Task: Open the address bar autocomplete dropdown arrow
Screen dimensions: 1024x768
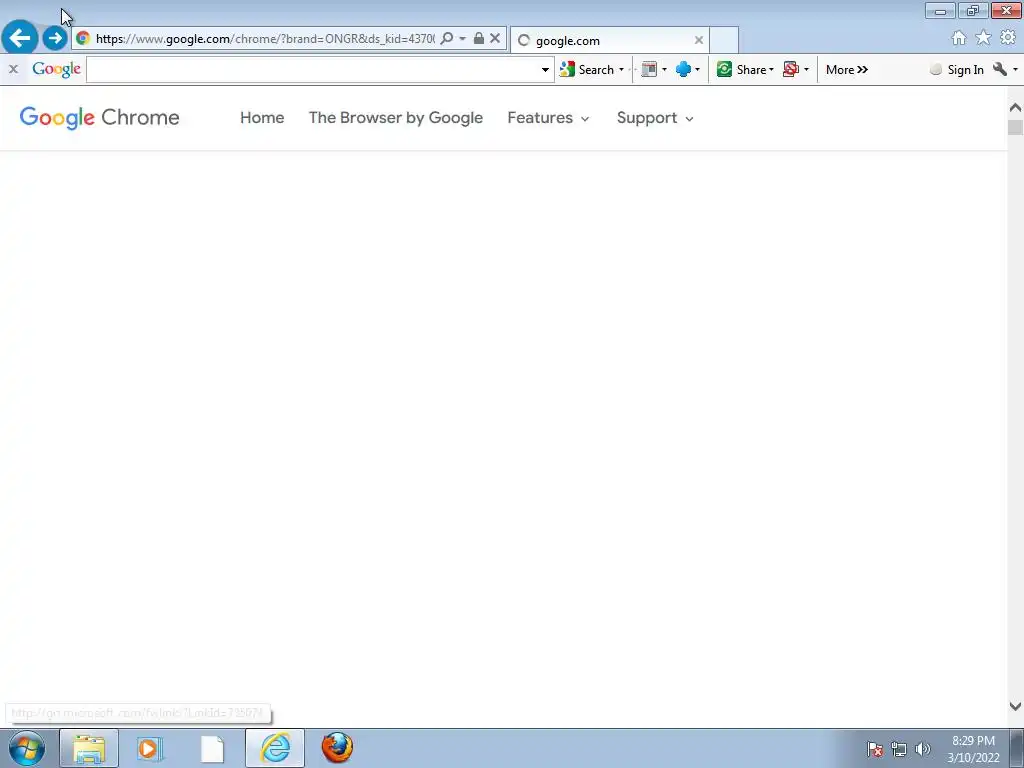Action: [x=462, y=38]
